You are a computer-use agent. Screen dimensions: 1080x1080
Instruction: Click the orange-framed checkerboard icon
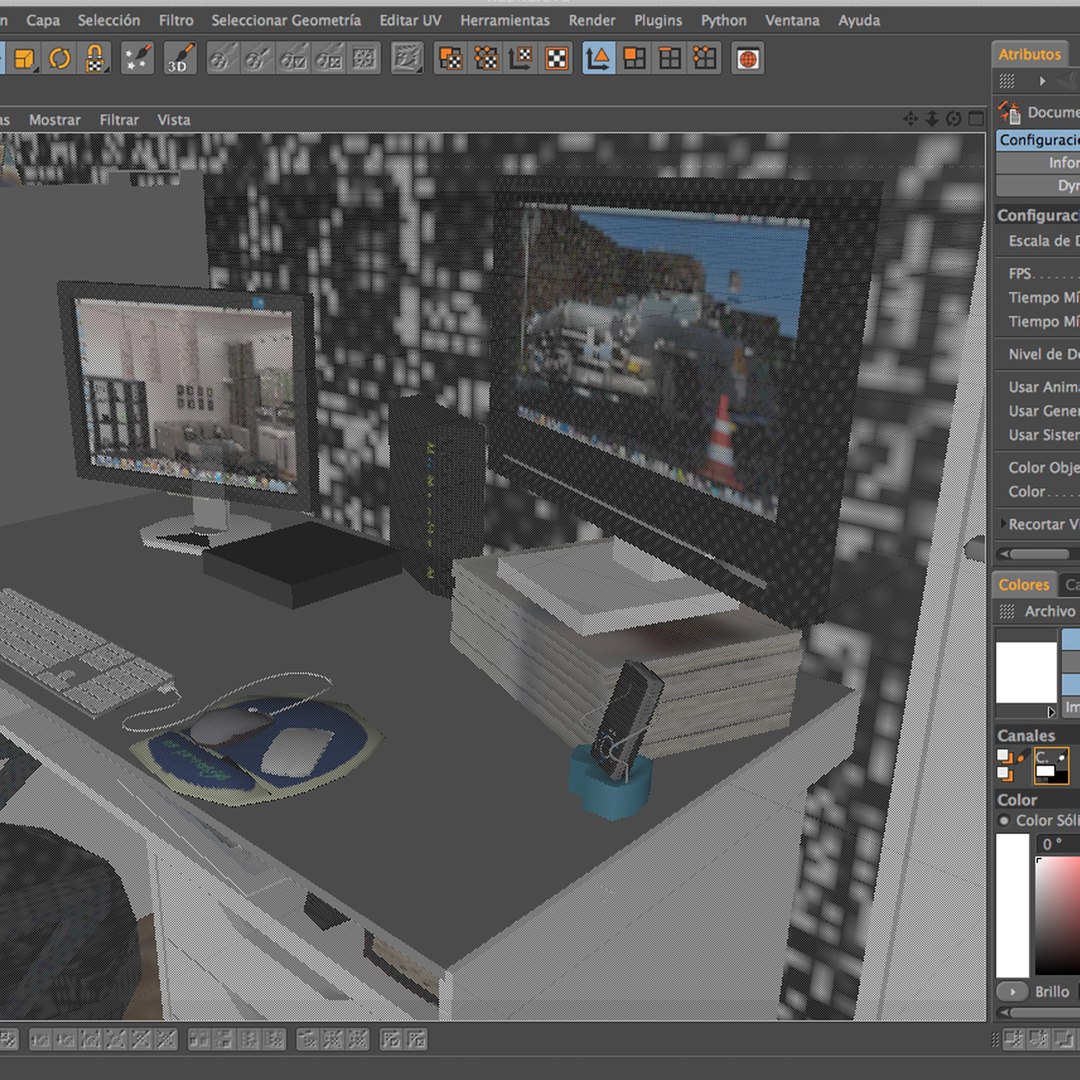pos(557,59)
